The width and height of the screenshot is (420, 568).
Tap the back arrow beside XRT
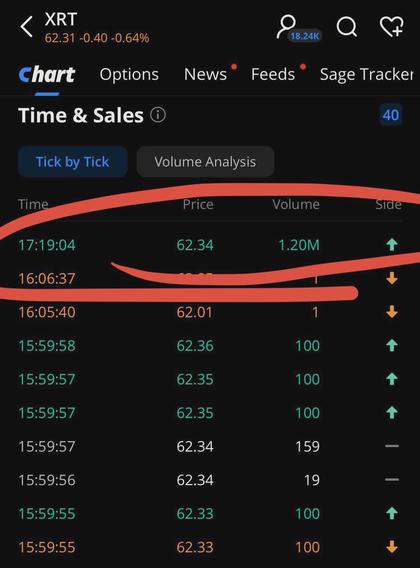[x=26, y=26]
